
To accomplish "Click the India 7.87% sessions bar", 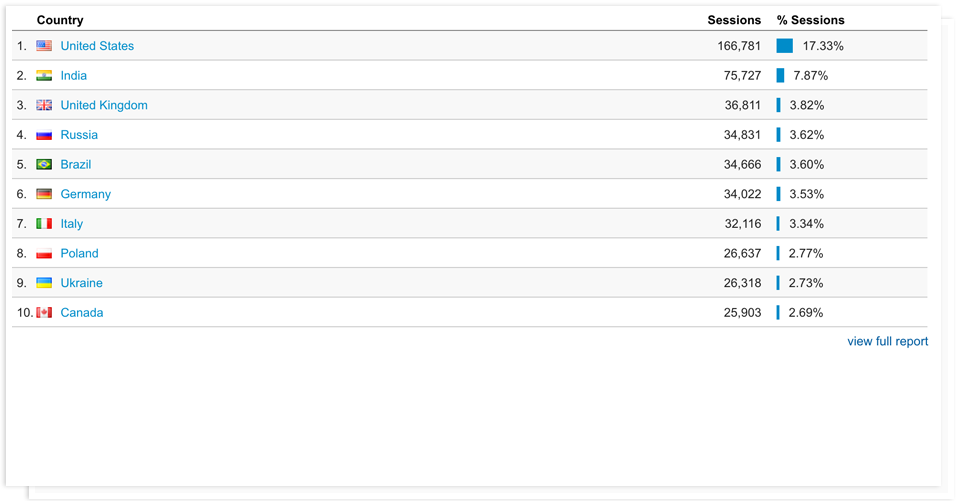I will click(x=780, y=76).
